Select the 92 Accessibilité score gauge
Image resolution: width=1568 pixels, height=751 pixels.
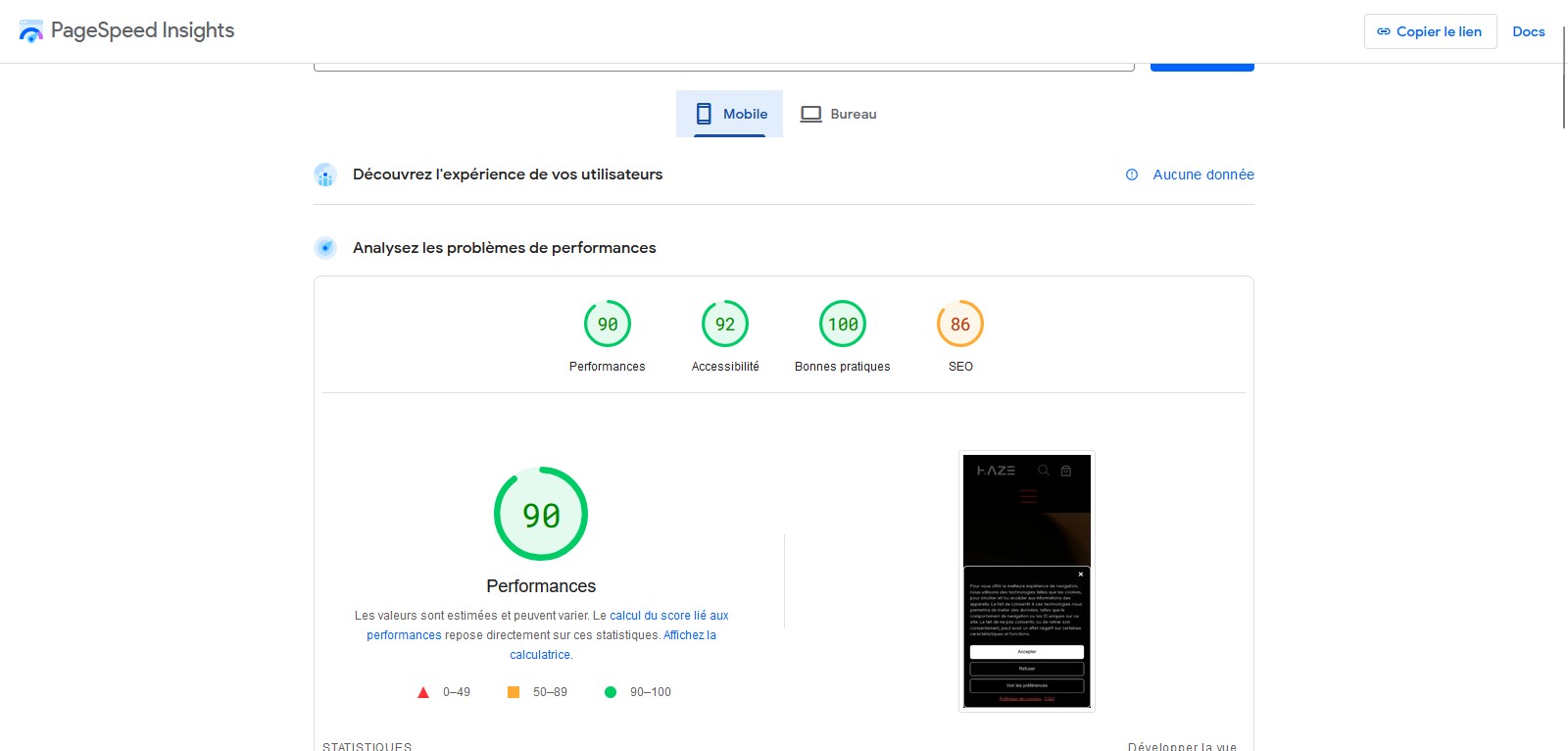point(725,324)
